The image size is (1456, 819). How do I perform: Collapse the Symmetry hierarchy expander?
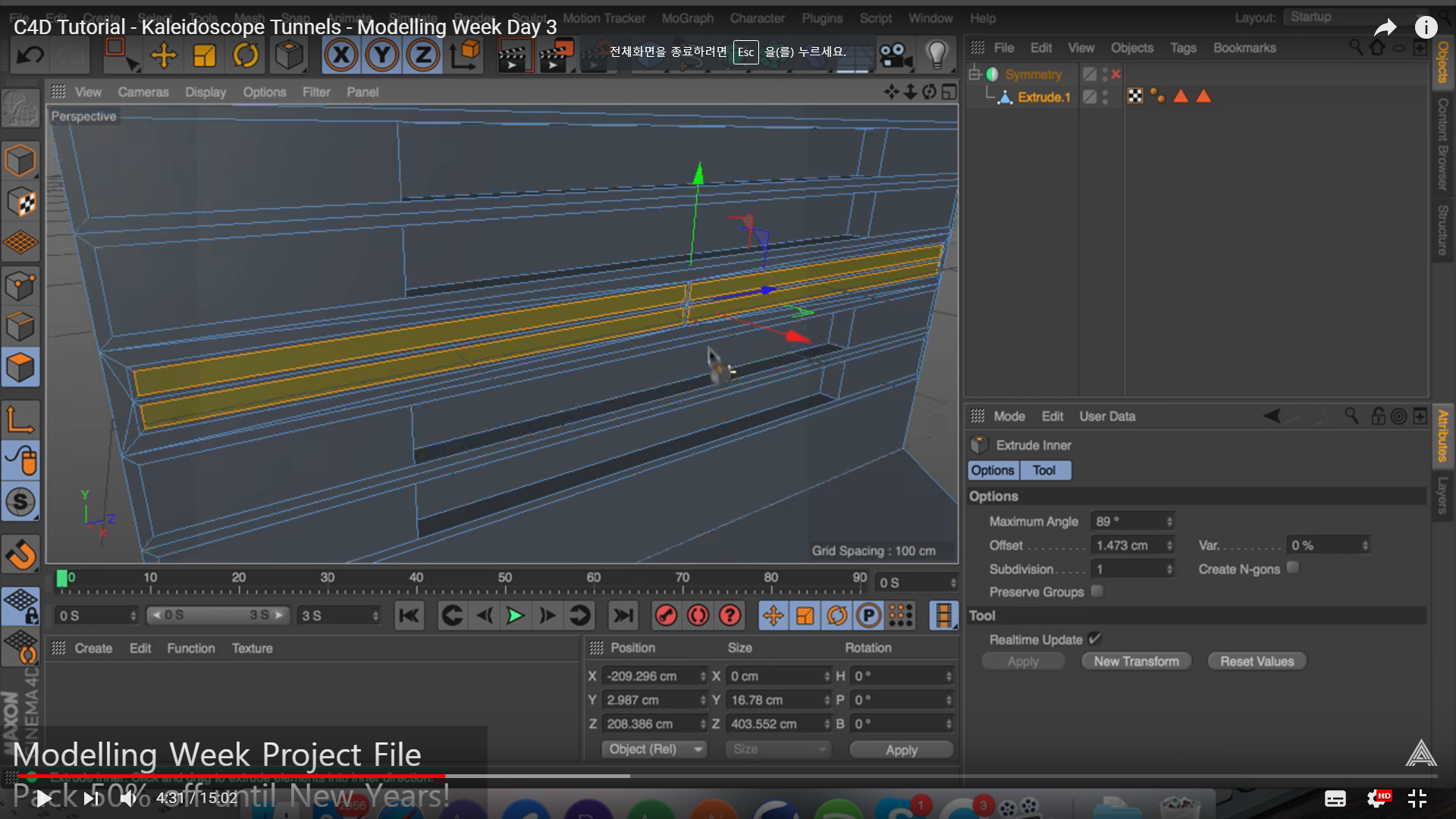pos(975,74)
